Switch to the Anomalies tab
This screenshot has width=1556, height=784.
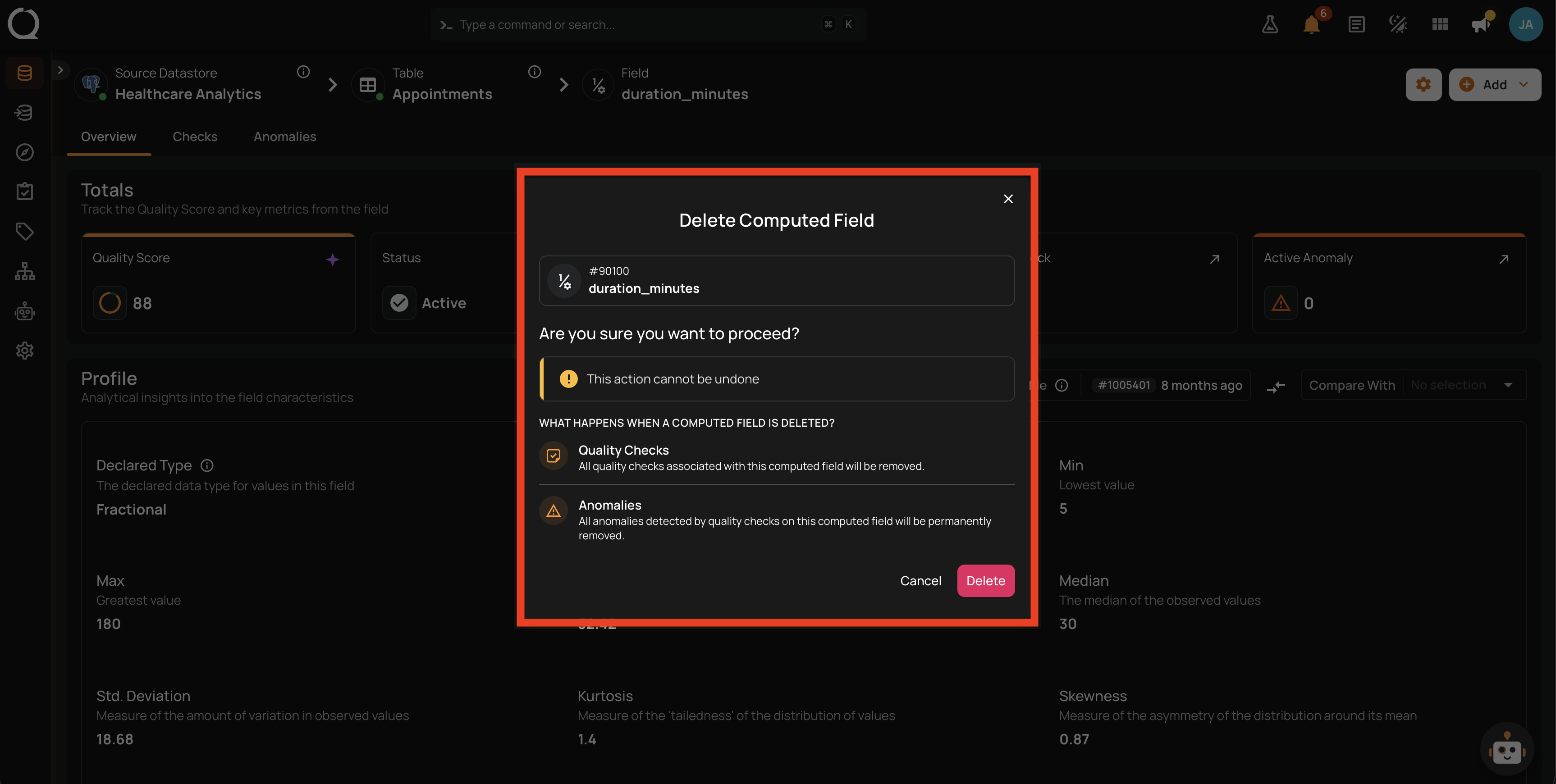284,137
